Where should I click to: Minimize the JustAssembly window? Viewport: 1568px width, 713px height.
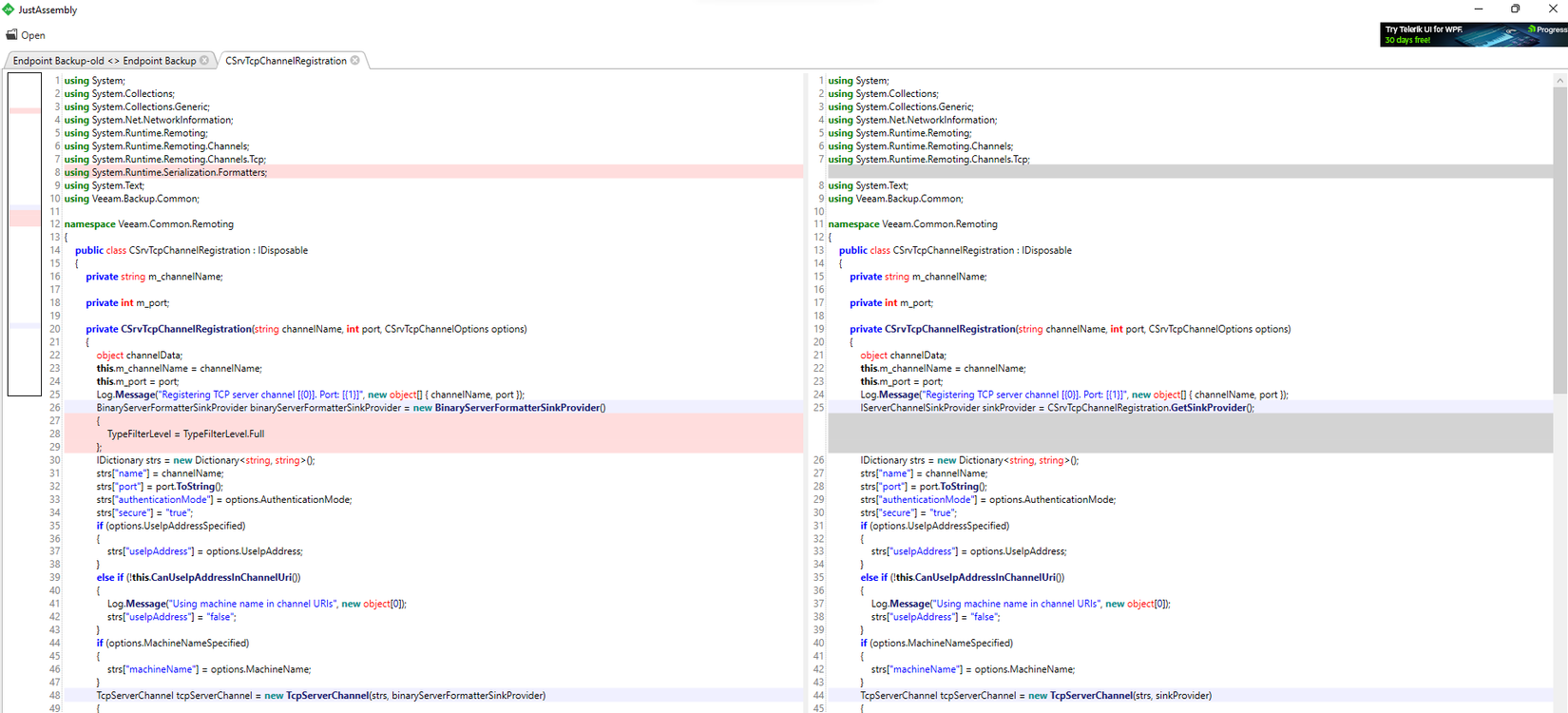pyautogui.click(x=1479, y=9)
